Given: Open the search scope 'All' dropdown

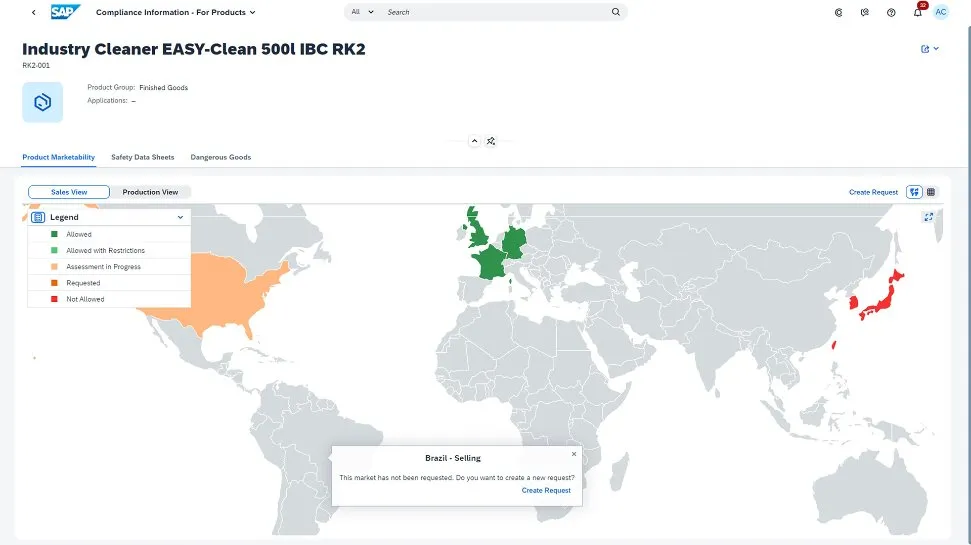Looking at the screenshot, I should coord(362,12).
